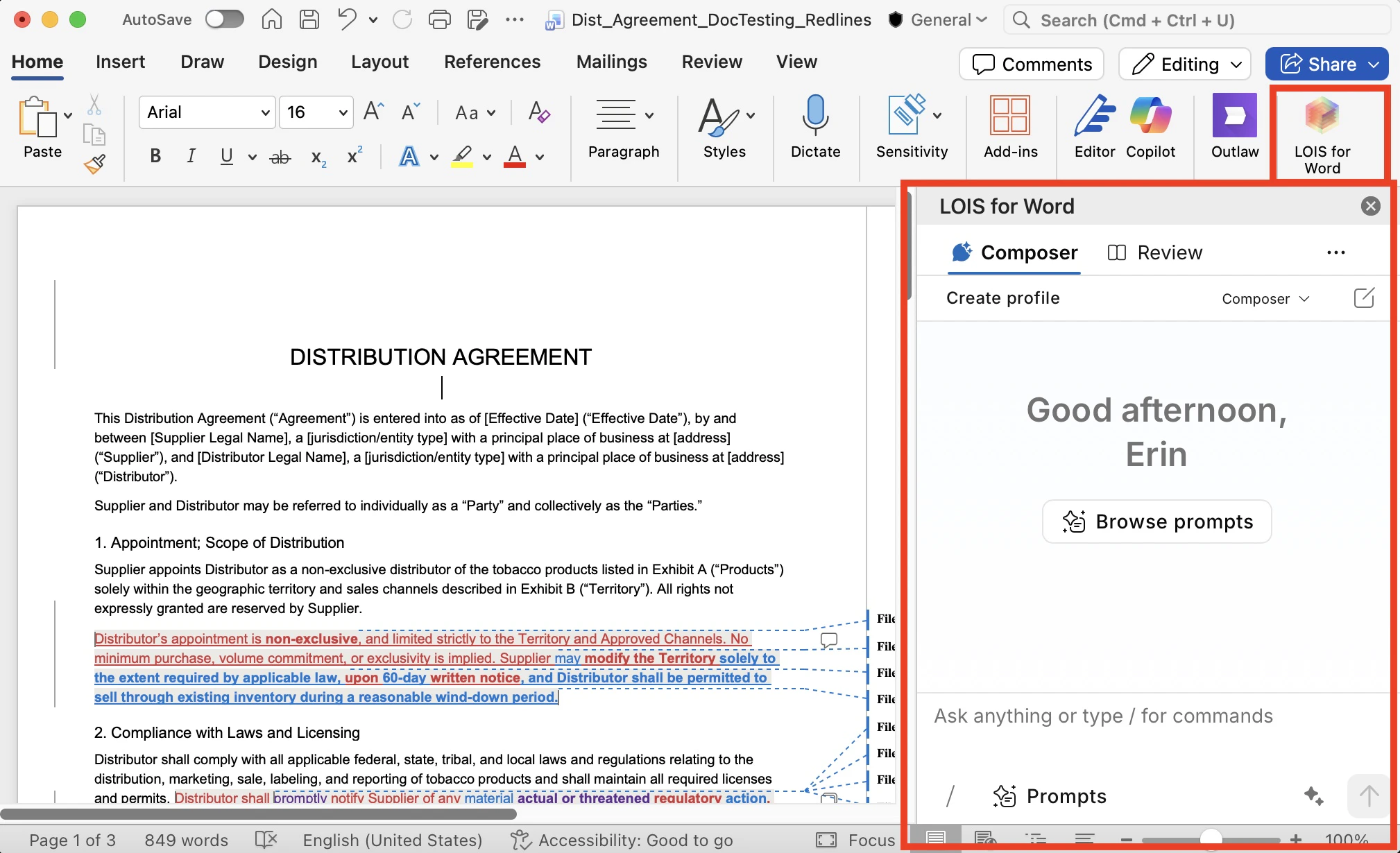The width and height of the screenshot is (1400, 853).
Task: Toggle underline formatting
Action: (x=226, y=157)
